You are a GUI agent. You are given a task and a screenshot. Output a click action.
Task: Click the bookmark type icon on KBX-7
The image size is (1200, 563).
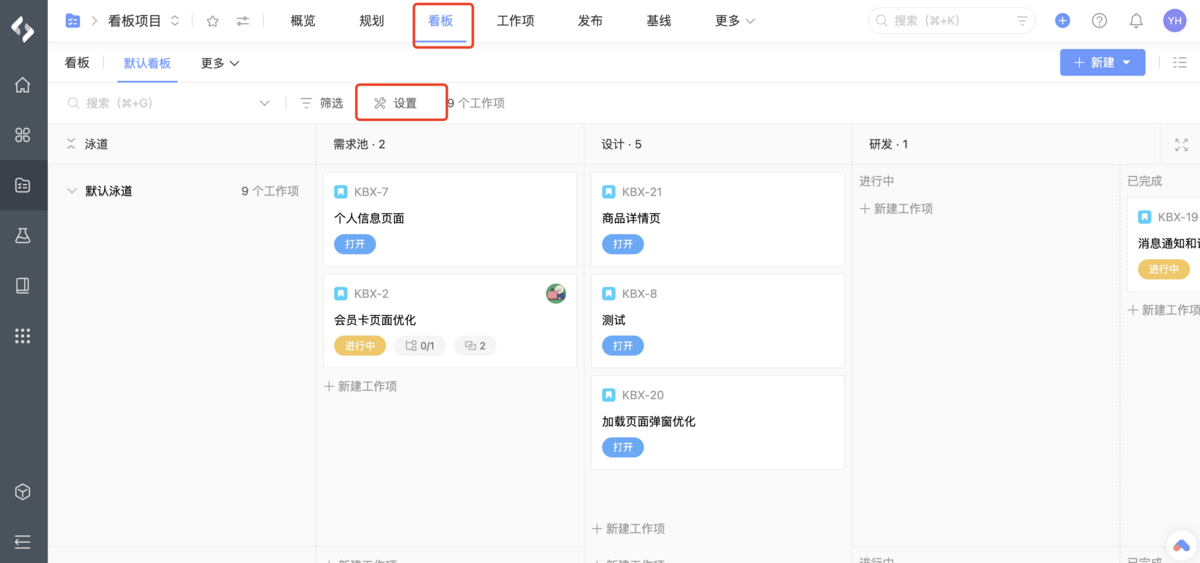pyautogui.click(x=341, y=192)
